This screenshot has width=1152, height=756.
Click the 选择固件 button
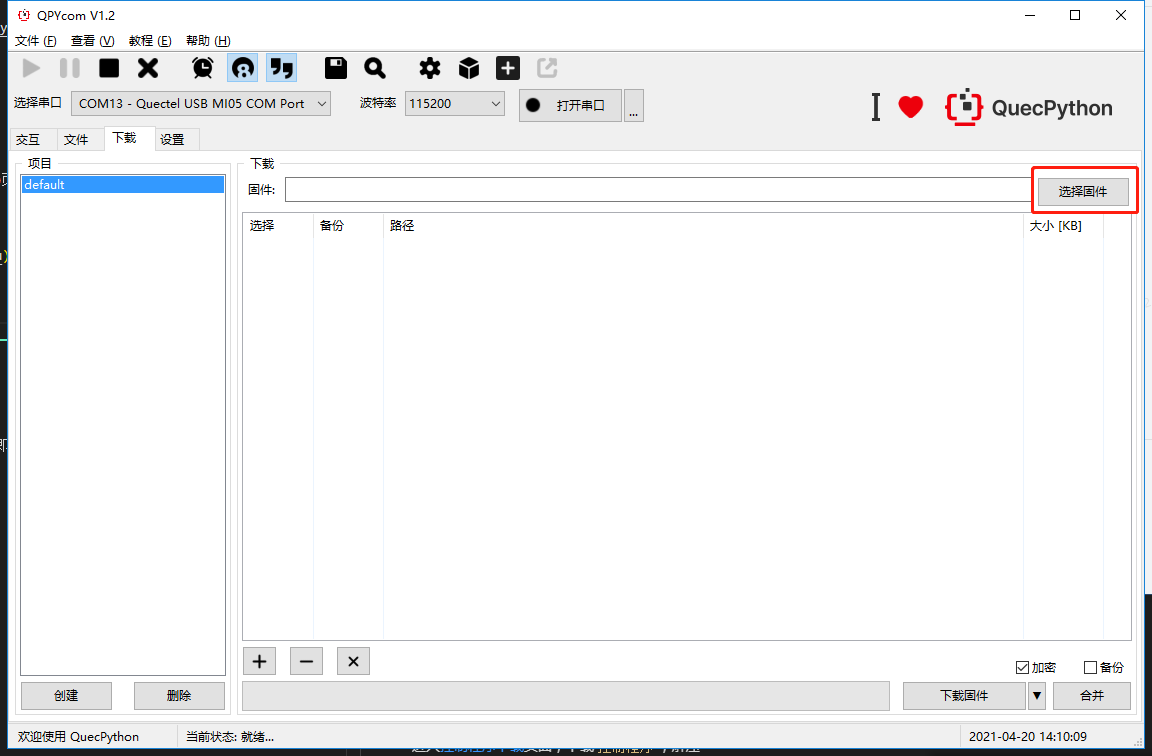[x=1083, y=191]
